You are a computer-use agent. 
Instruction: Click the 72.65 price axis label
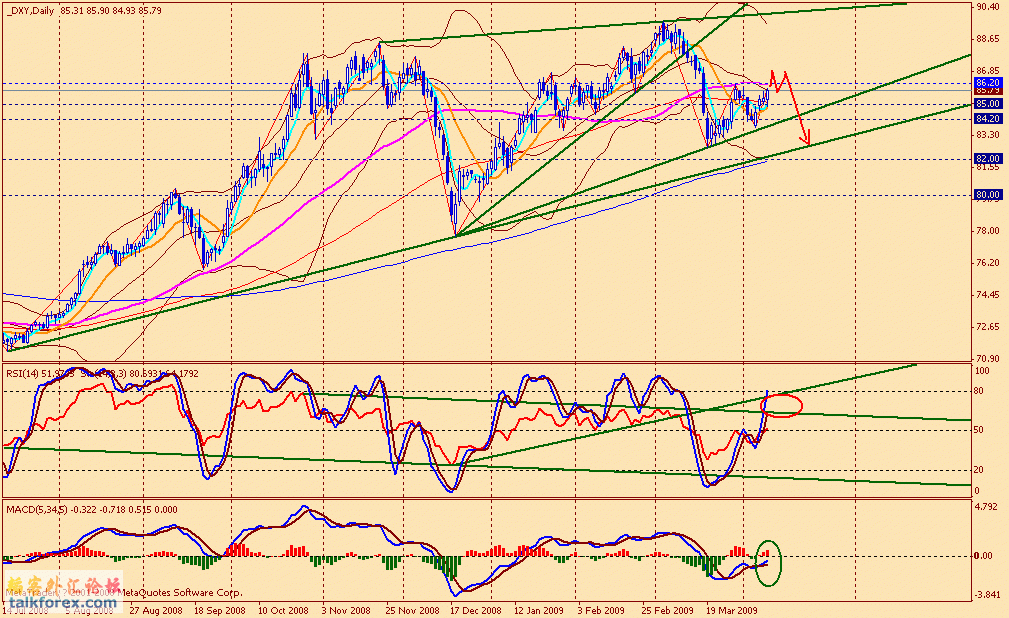pos(988,326)
